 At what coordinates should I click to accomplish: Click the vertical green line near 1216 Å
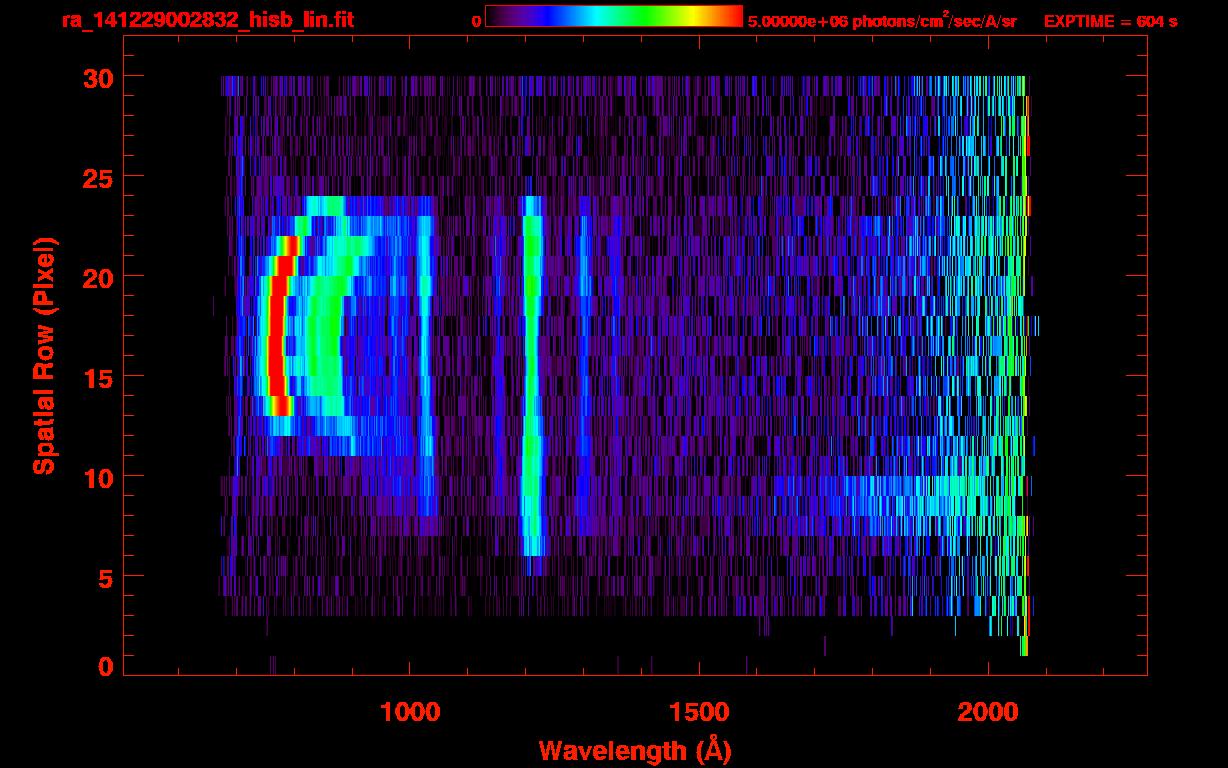(x=532, y=376)
